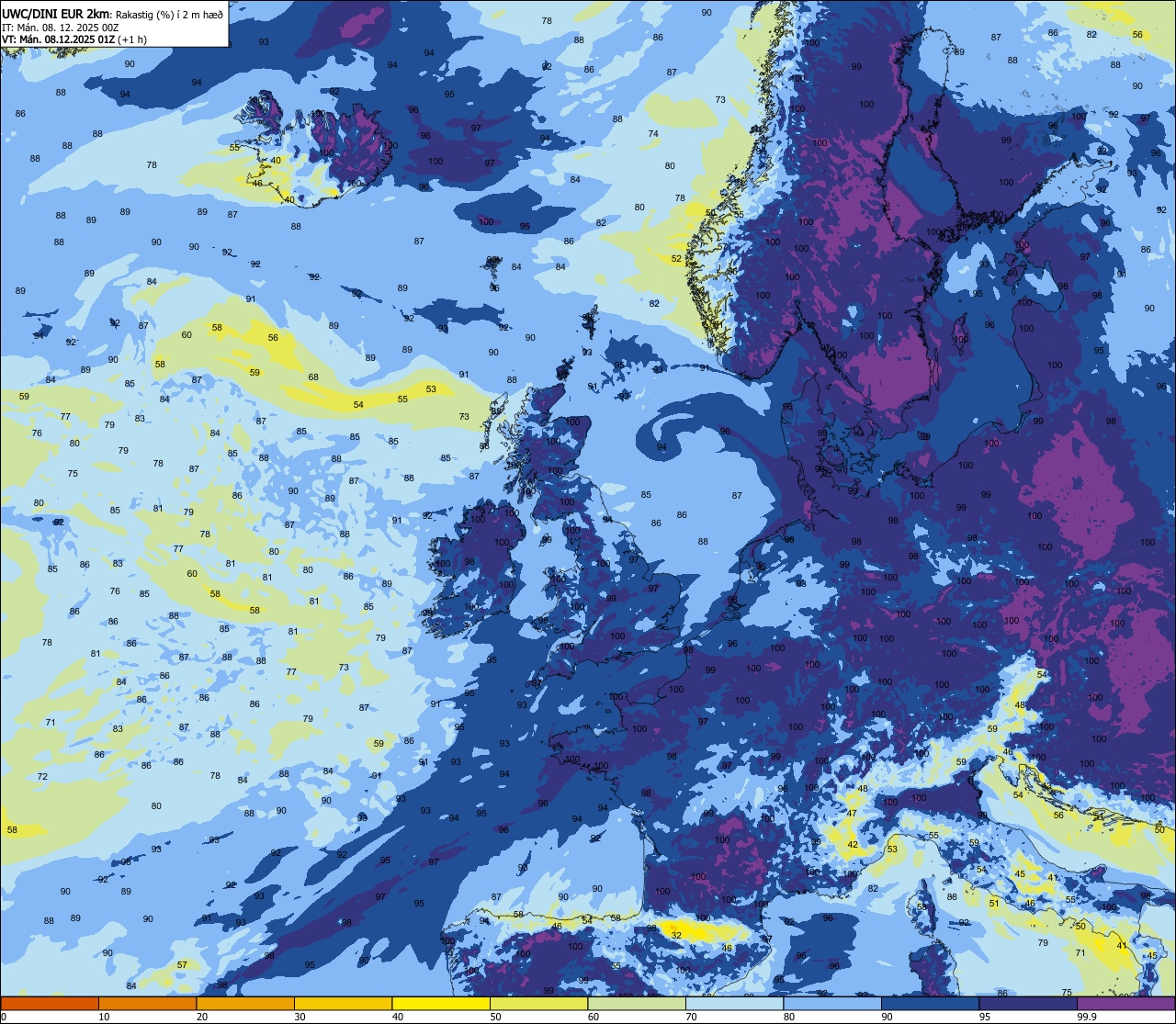1176x1024 pixels.
Task: Click the legend tick label 40
Action: 398,1017
